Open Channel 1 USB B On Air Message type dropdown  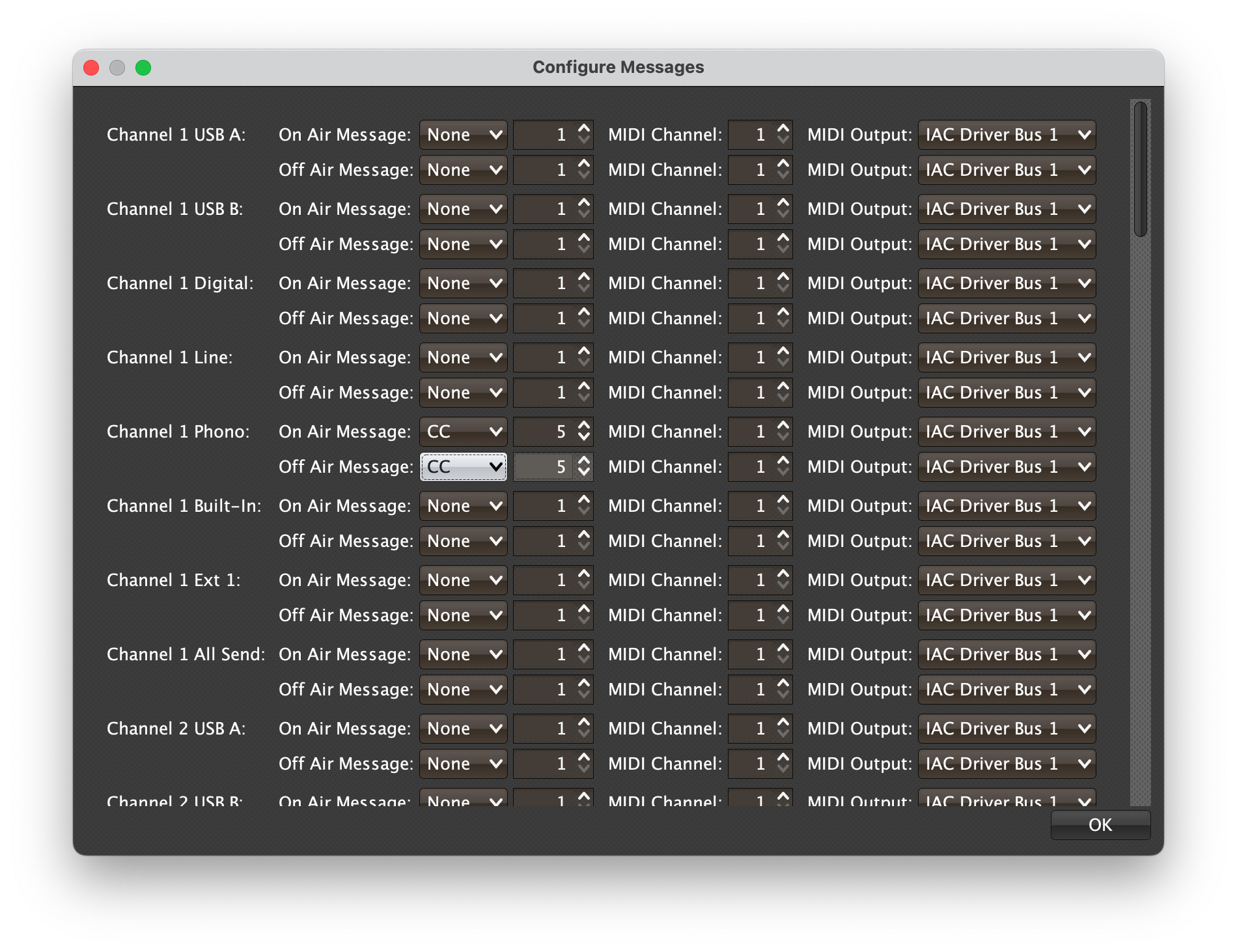[464, 209]
